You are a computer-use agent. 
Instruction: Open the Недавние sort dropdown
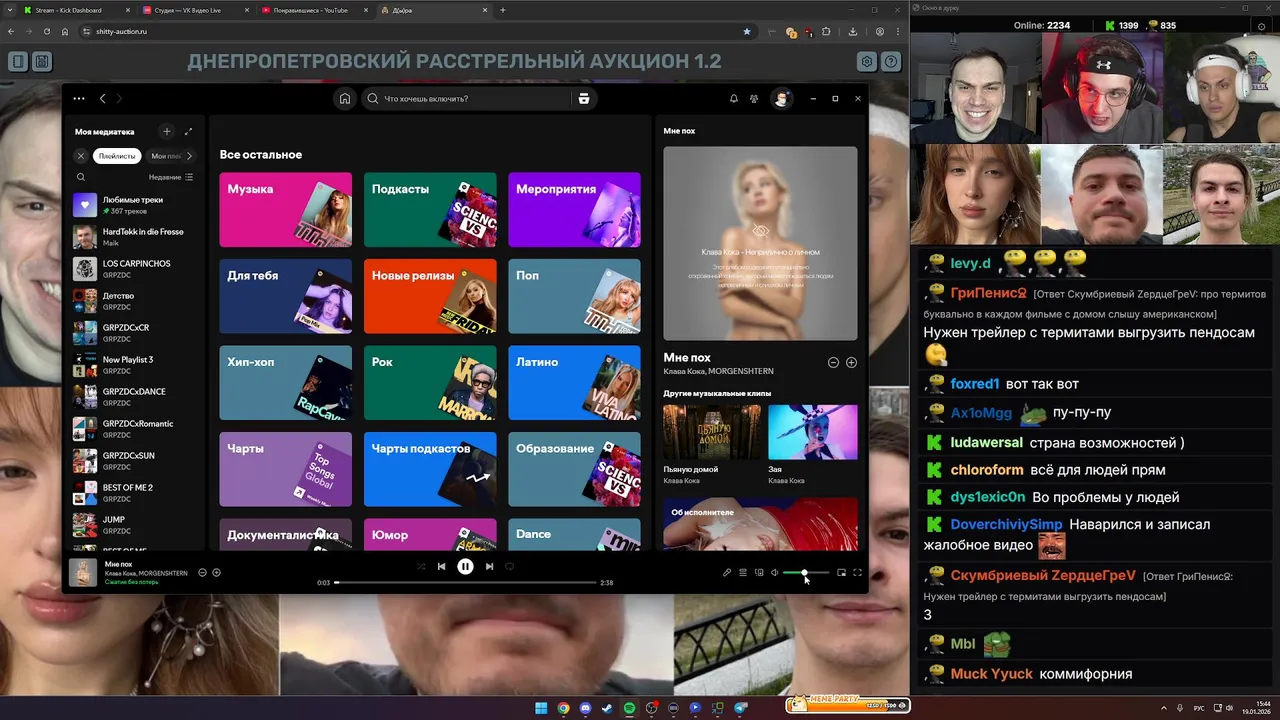171,177
